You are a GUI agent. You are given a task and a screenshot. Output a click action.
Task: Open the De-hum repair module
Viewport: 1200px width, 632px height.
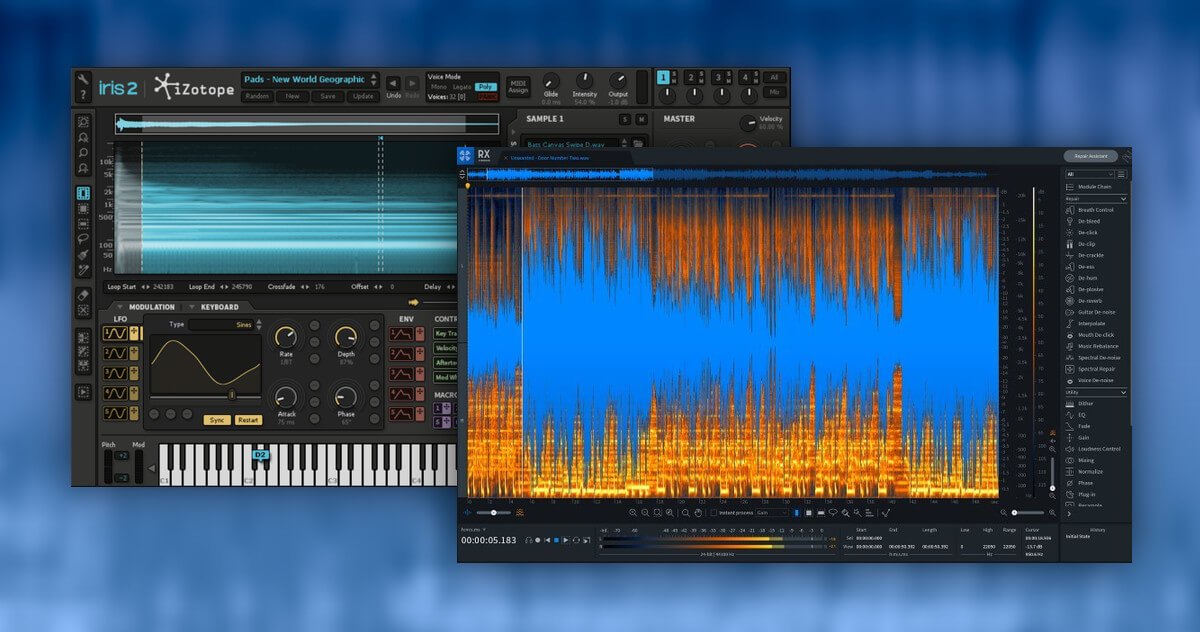click(x=1088, y=278)
